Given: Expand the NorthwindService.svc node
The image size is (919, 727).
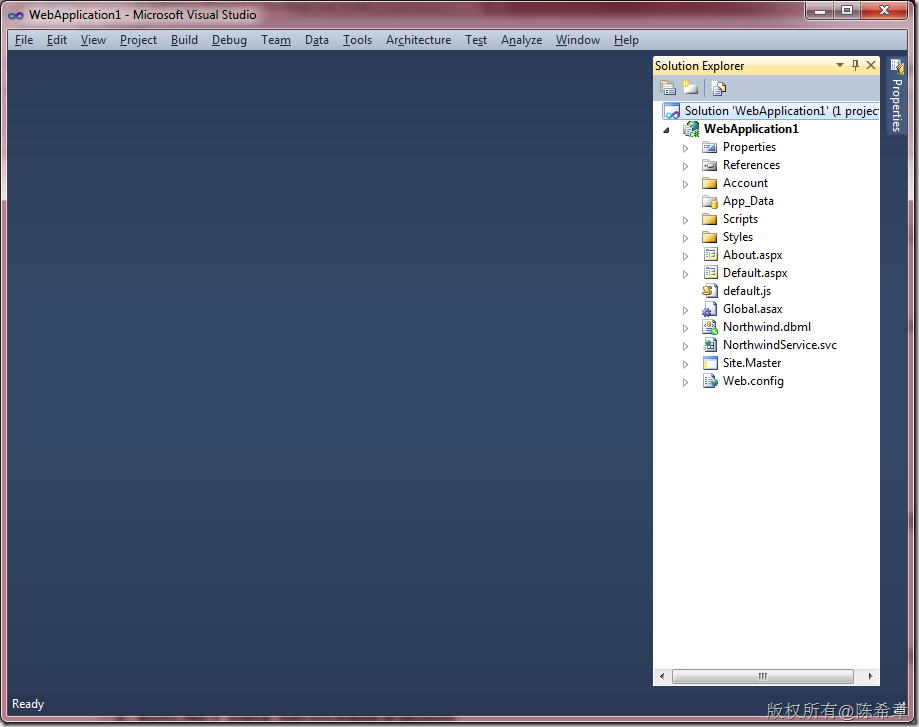Looking at the screenshot, I should (x=685, y=346).
